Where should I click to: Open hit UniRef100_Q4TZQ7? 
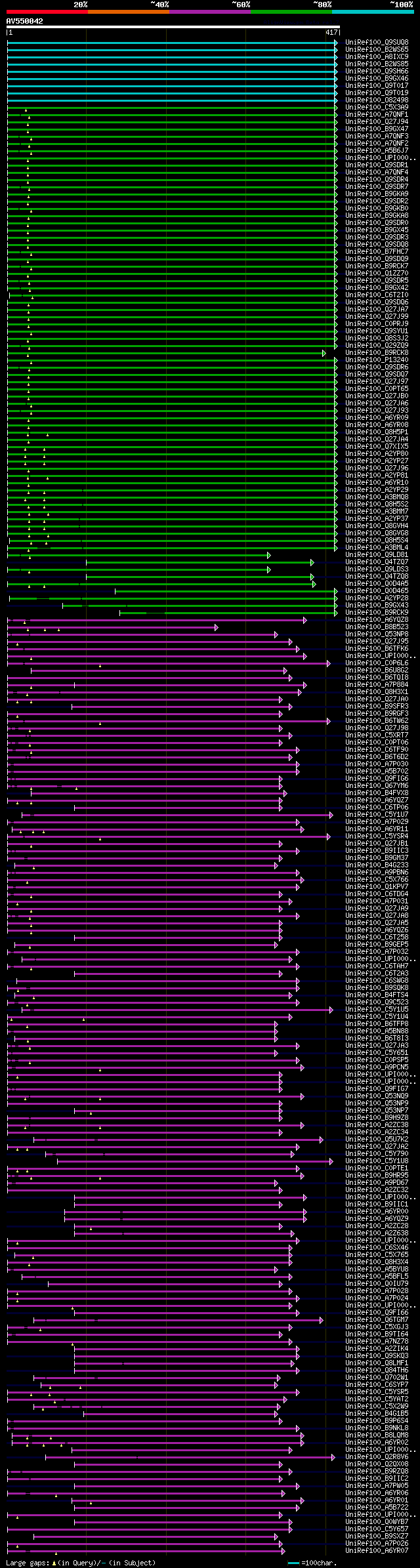point(377,562)
